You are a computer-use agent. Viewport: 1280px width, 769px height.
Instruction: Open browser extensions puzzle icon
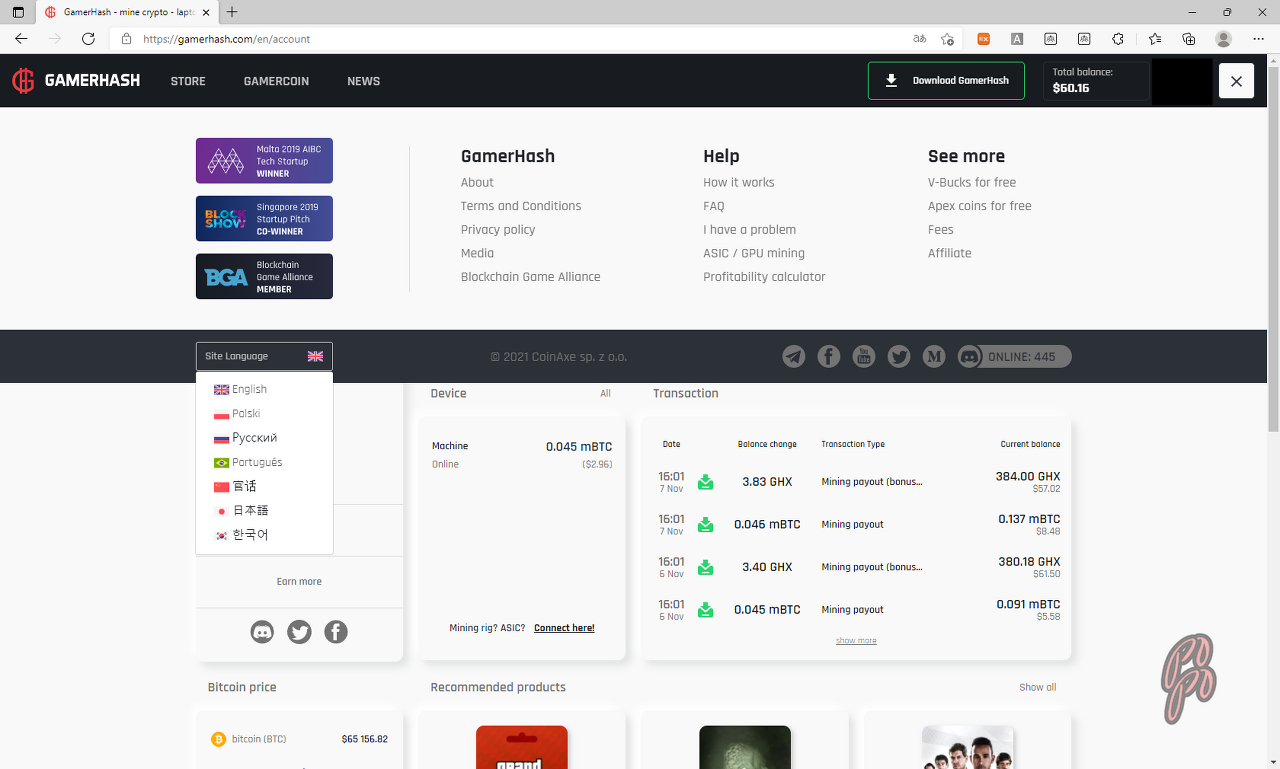pos(1118,39)
